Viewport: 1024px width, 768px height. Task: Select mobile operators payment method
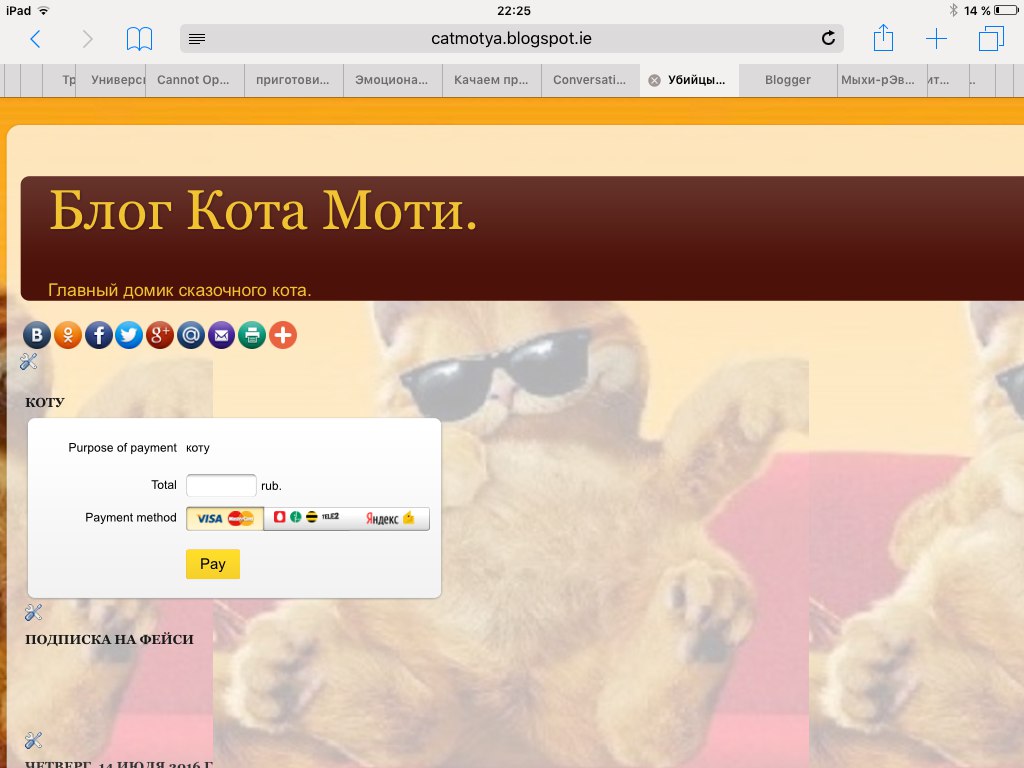click(x=307, y=519)
